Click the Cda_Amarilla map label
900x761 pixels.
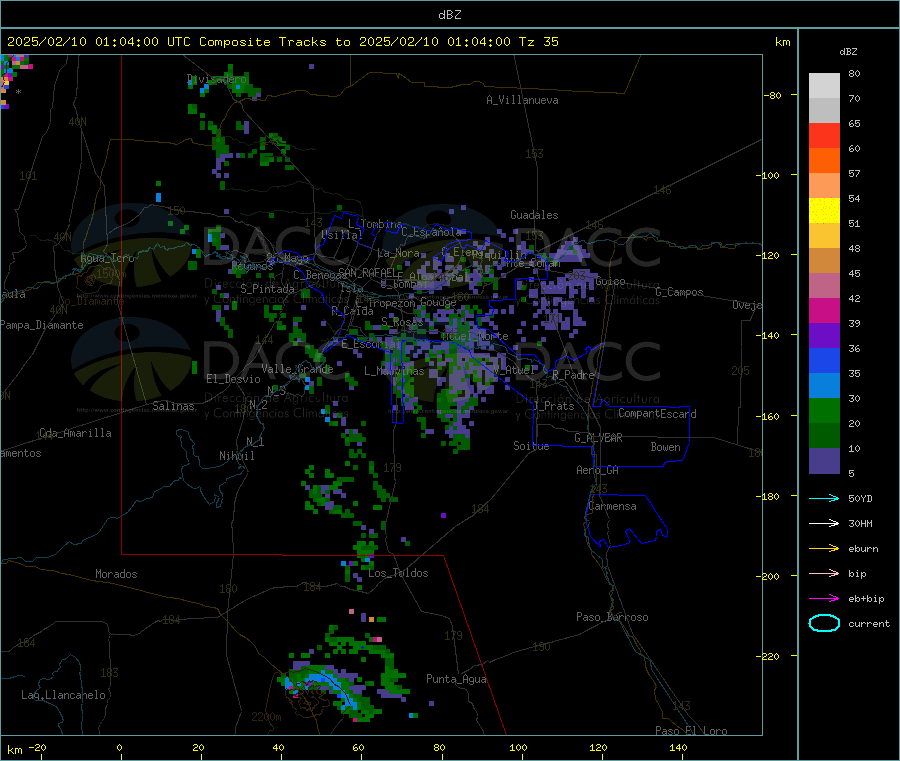pyautogui.click(x=75, y=433)
